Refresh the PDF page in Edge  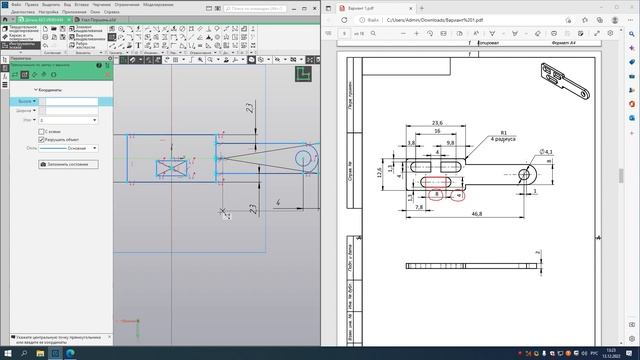344,20
